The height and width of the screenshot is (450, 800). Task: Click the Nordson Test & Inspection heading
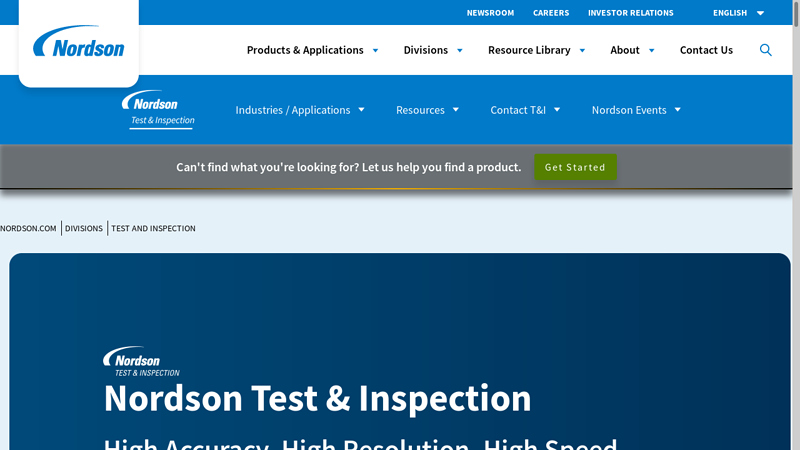[x=317, y=398]
